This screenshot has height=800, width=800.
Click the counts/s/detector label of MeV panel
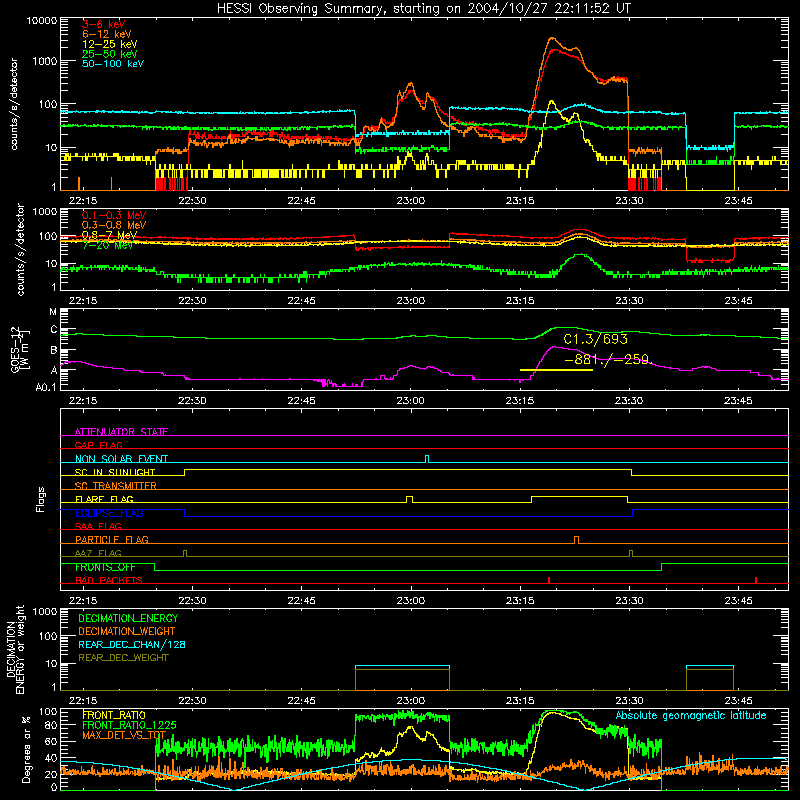click(20, 249)
